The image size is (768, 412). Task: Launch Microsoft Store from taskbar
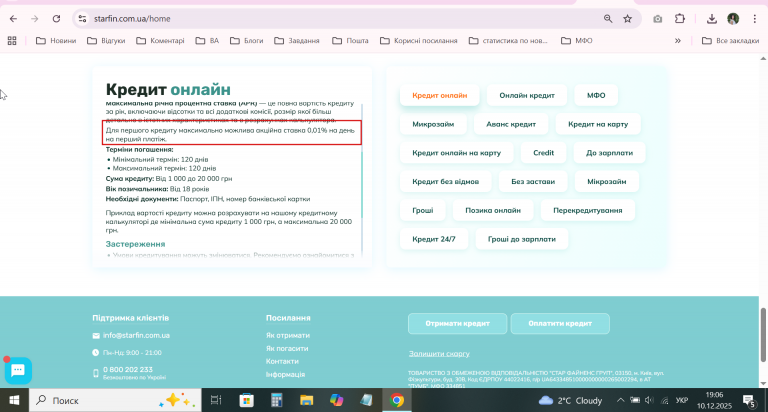(246, 400)
